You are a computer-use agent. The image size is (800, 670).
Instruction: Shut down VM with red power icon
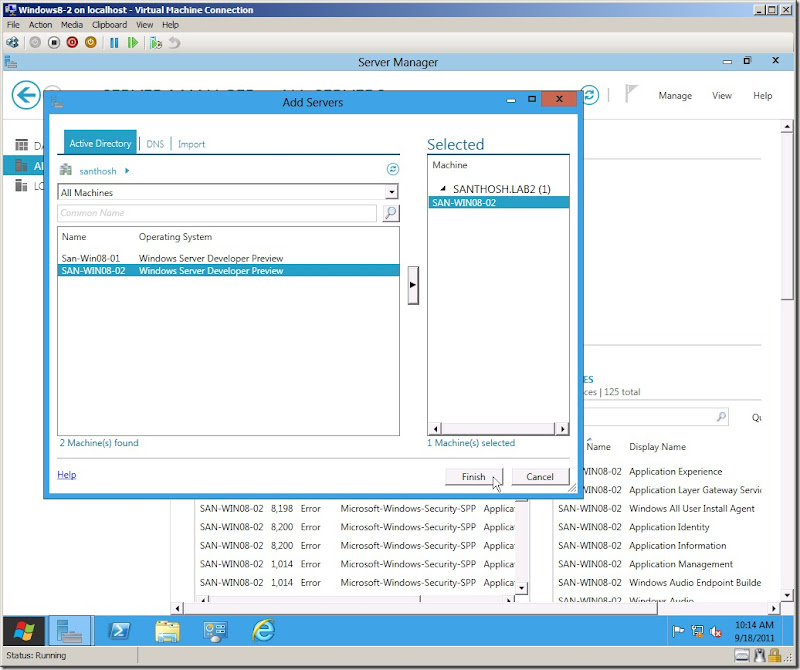click(72, 43)
